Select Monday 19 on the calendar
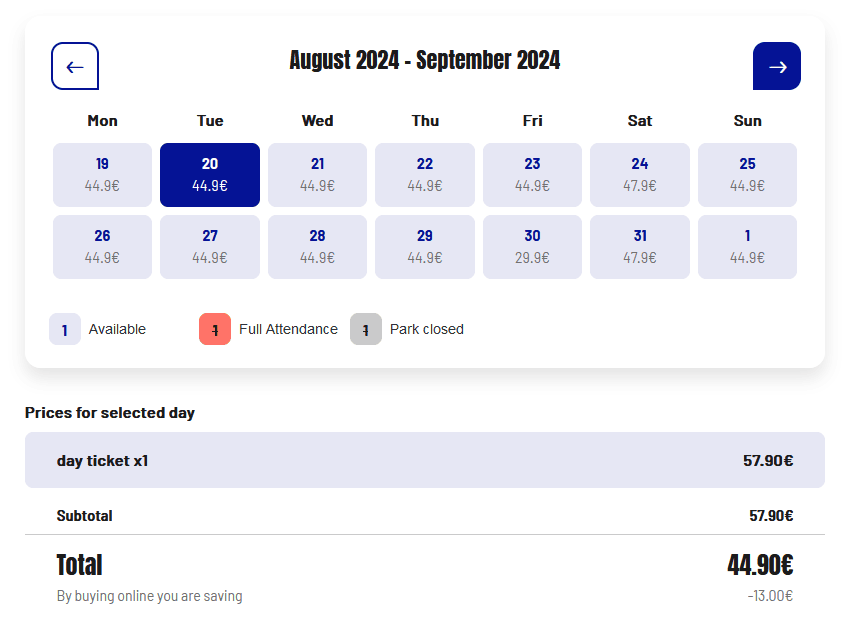Viewport: 860px width, 625px height. [x=102, y=175]
